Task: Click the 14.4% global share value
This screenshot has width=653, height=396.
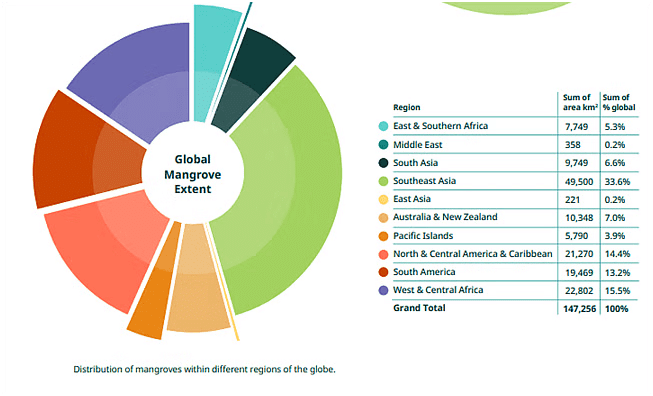Action: (617, 254)
